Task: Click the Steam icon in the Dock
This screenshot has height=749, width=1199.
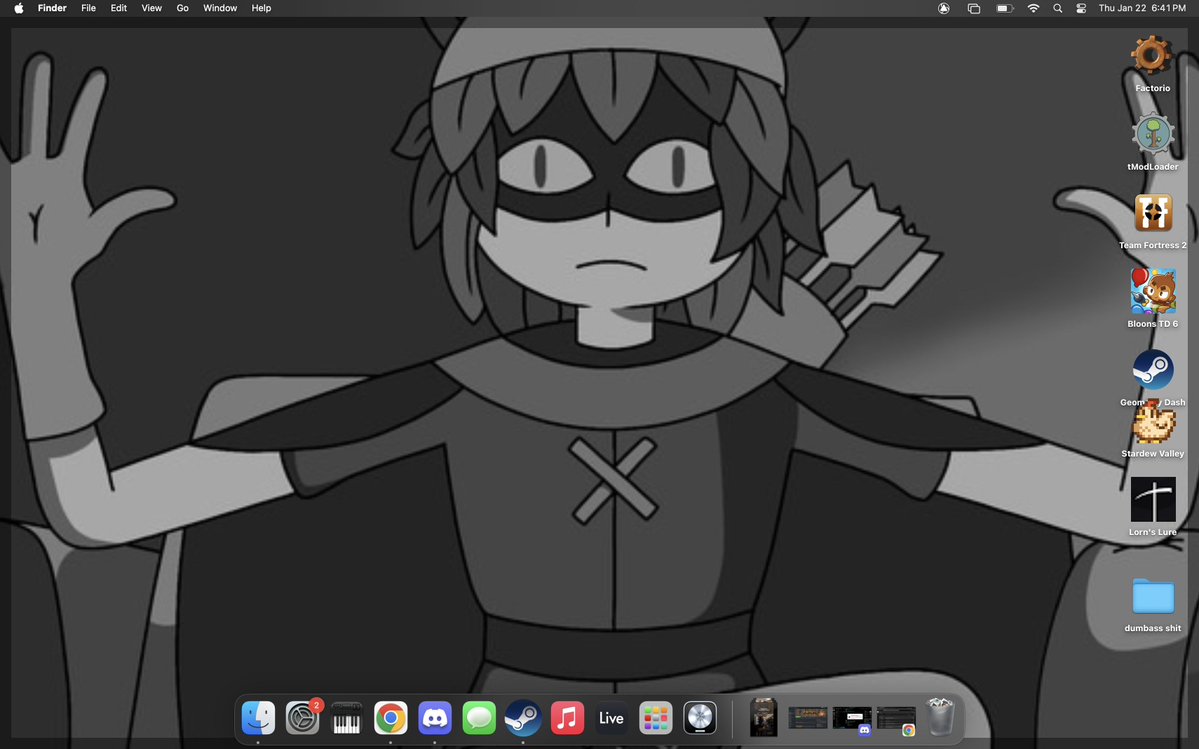Action: (523, 718)
